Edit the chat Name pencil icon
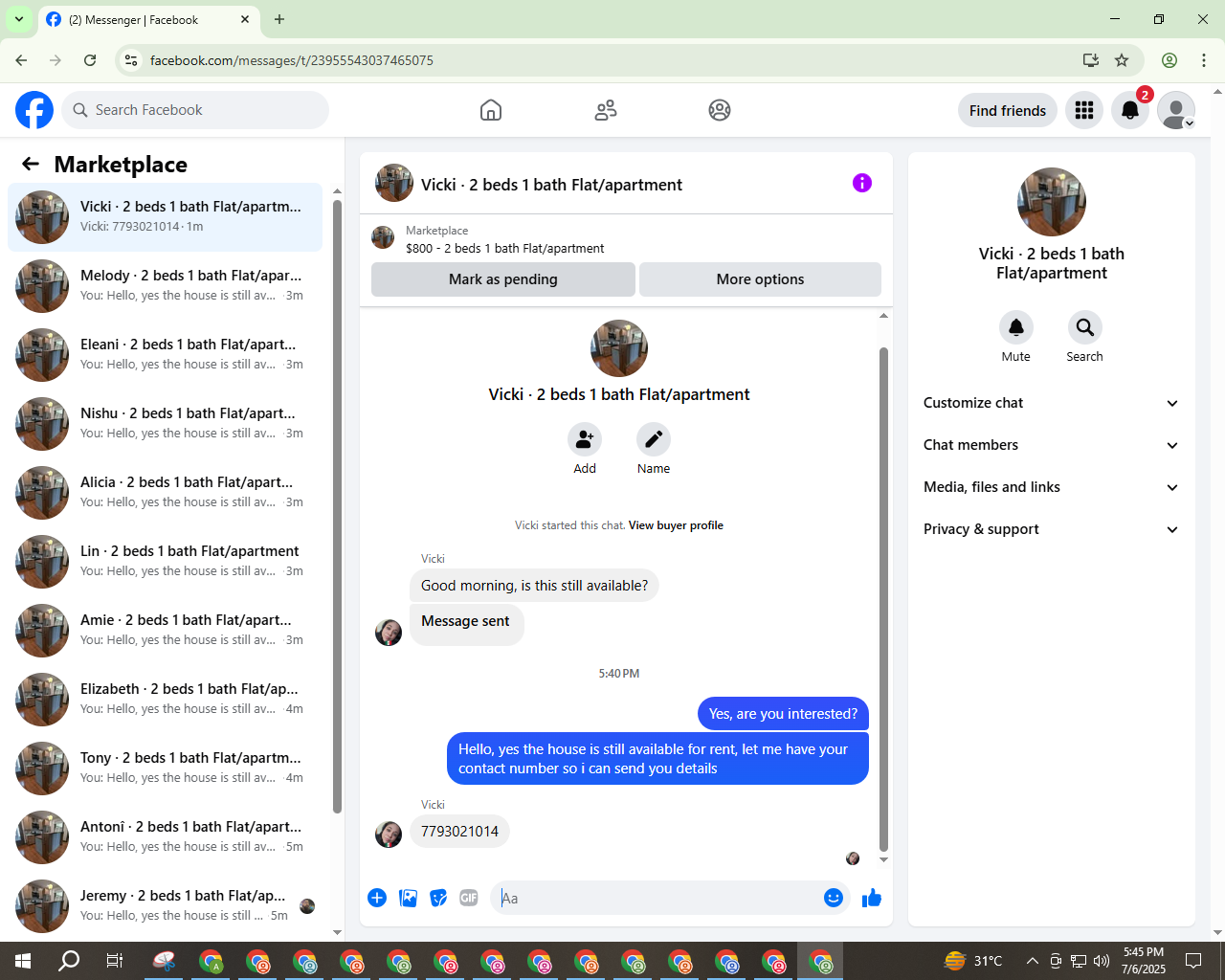The height and width of the screenshot is (980, 1225). tap(654, 439)
